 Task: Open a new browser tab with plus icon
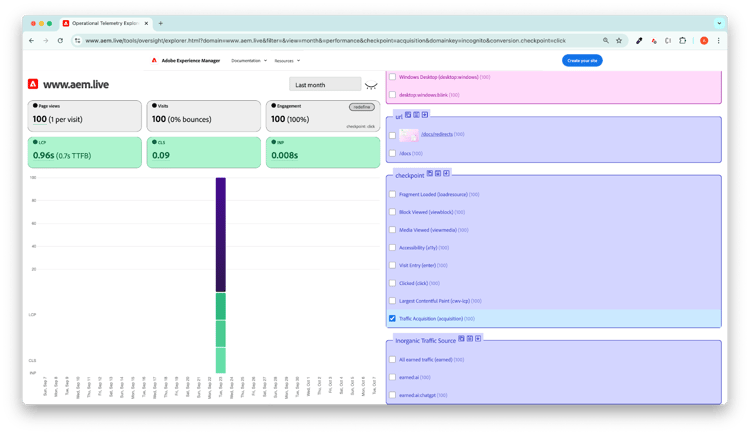(x=161, y=23)
